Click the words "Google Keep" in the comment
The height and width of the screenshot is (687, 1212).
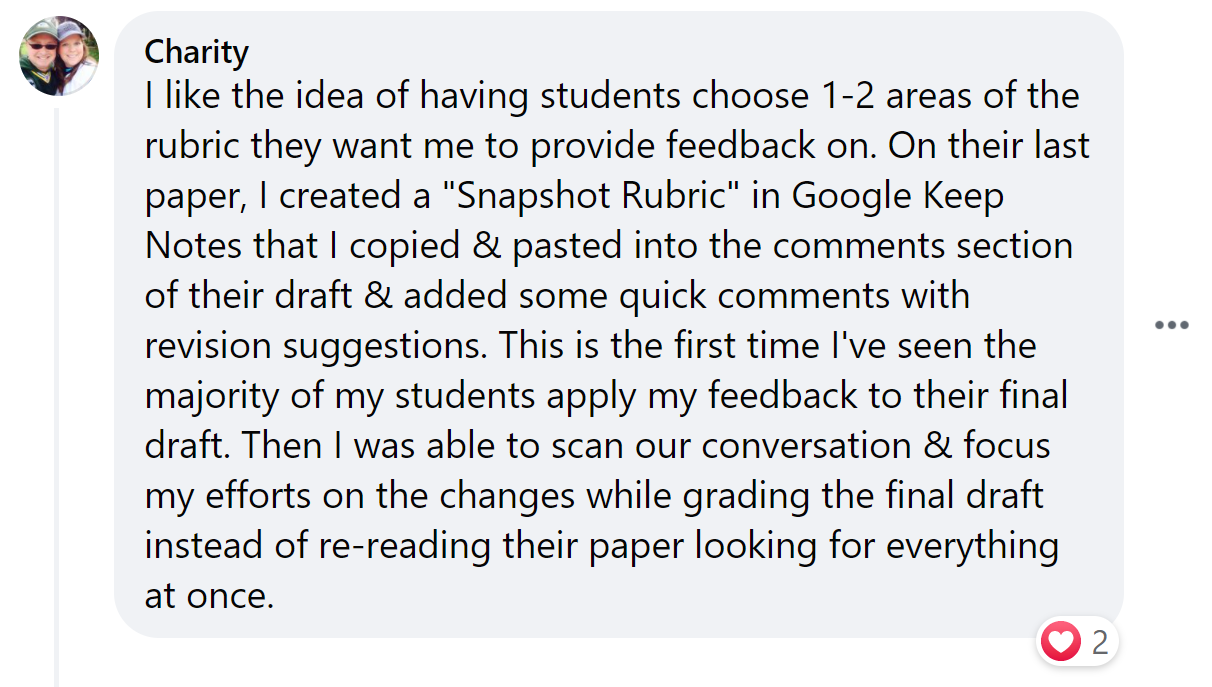point(897,196)
